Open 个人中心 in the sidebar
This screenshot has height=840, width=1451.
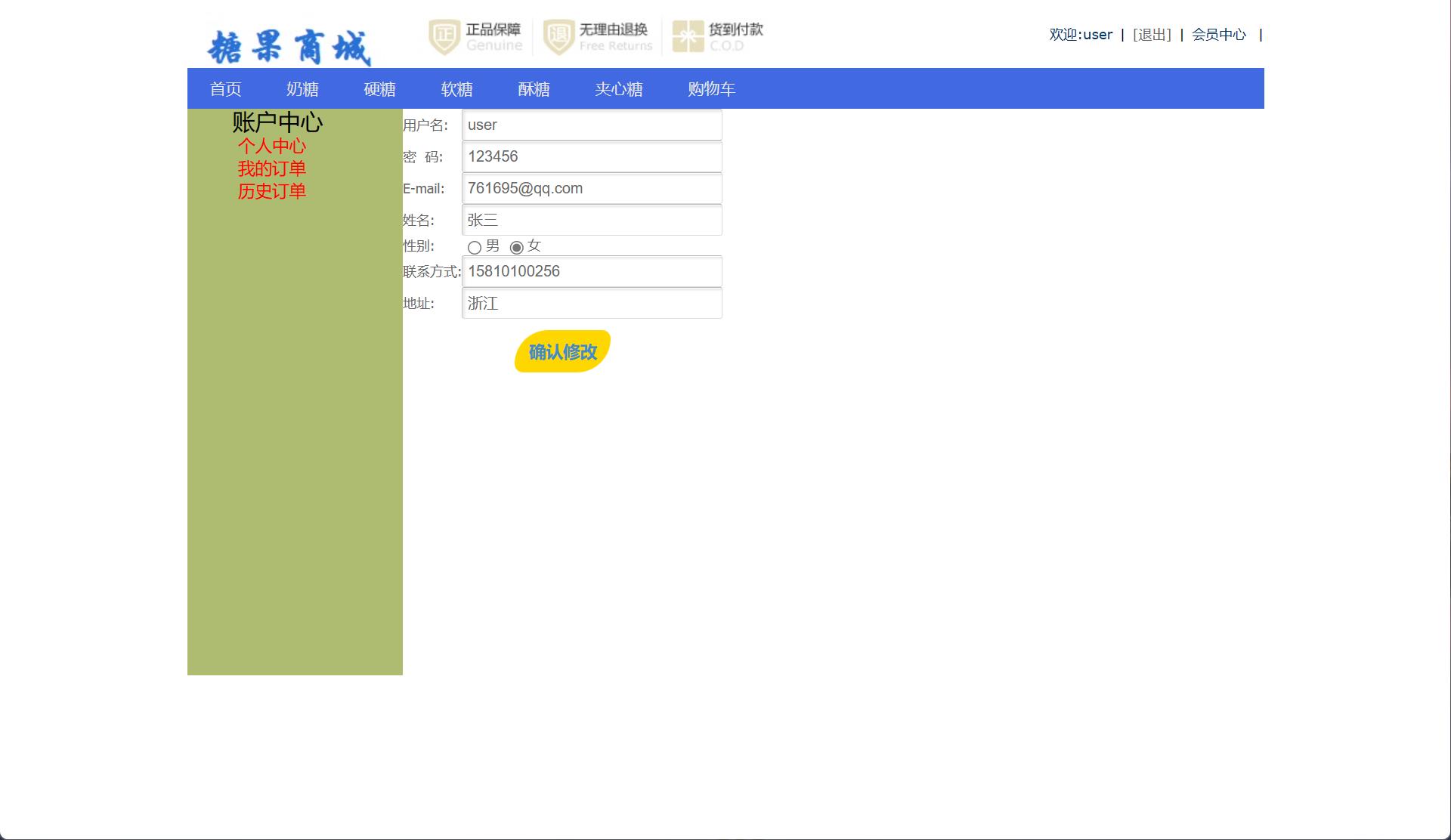point(273,147)
